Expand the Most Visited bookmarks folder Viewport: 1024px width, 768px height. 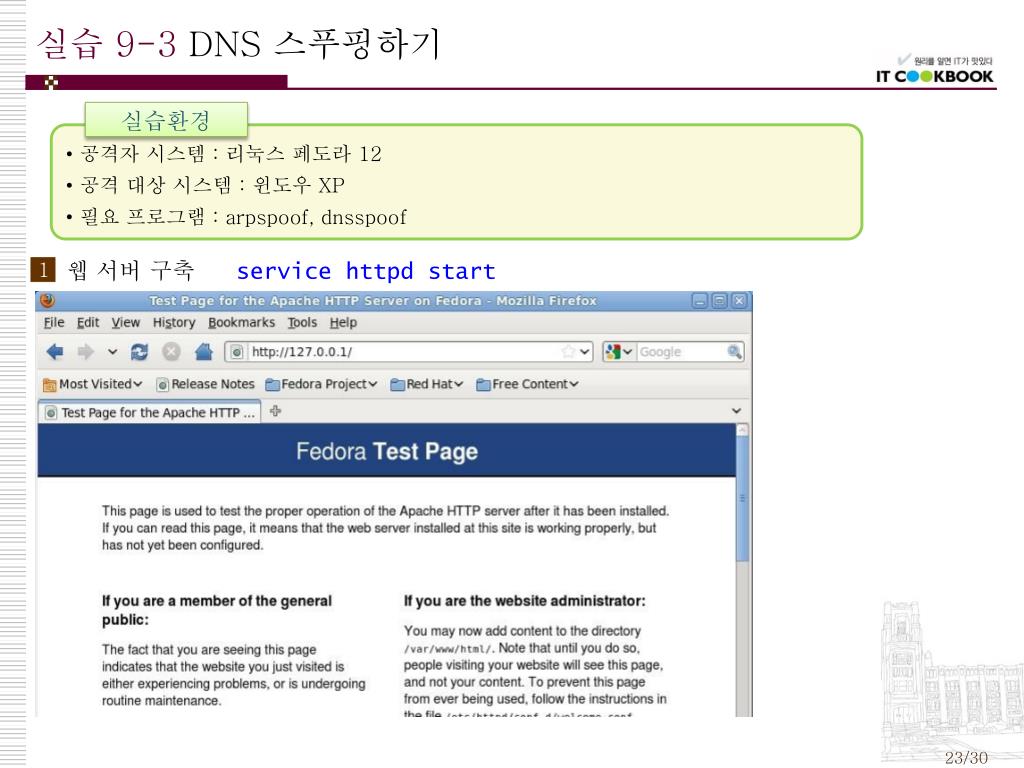(92, 384)
